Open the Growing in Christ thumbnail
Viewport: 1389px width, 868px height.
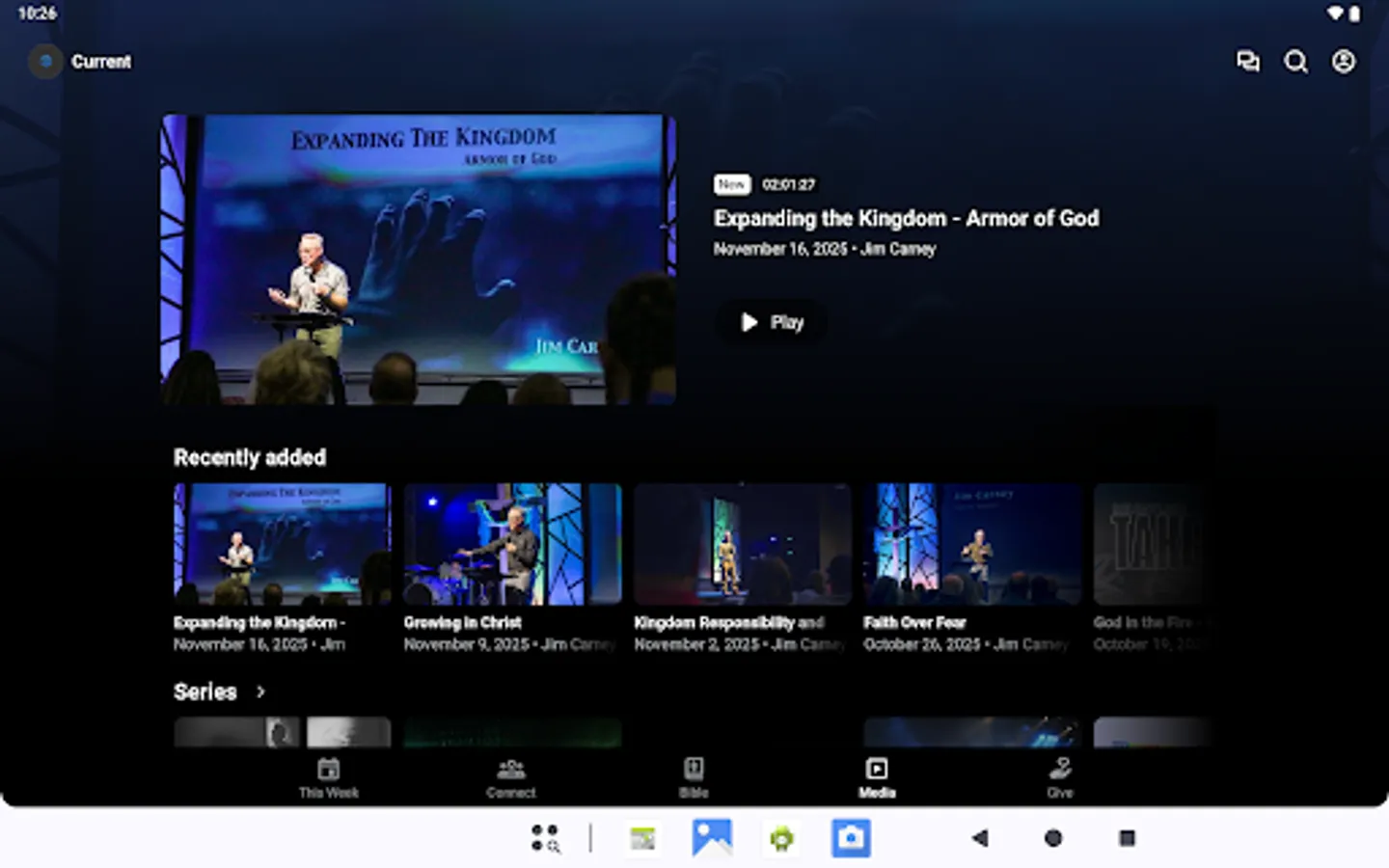coord(512,545)
